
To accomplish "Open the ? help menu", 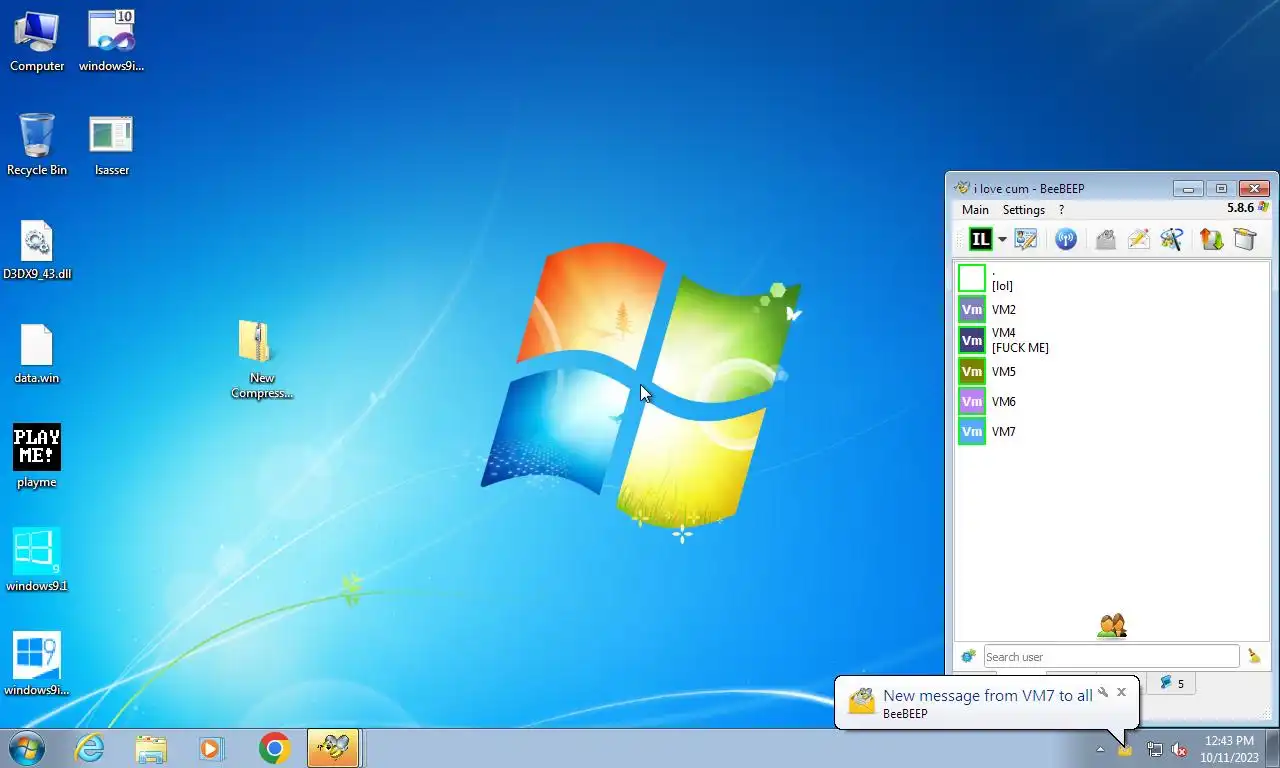I will point(1061,210).
